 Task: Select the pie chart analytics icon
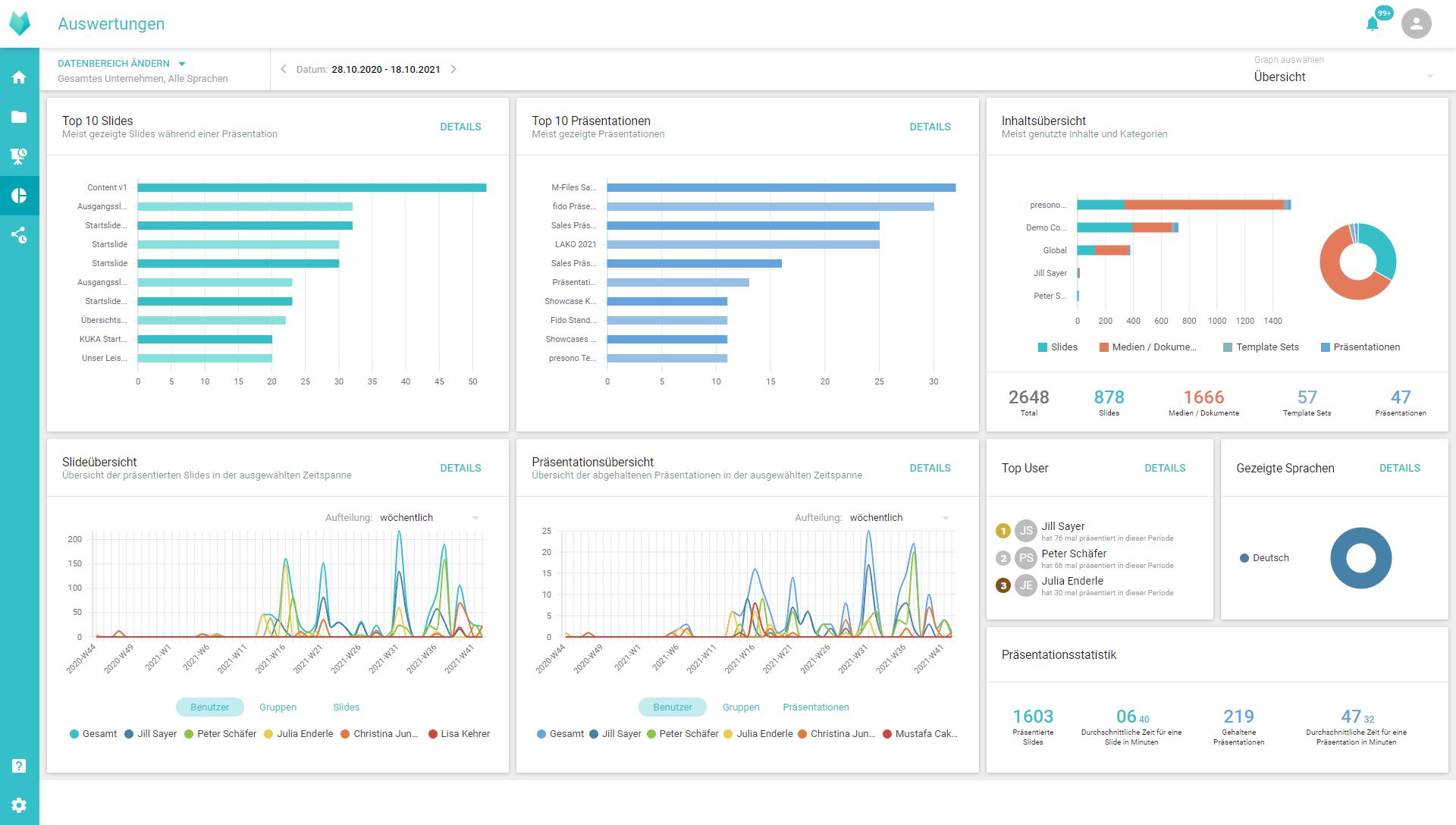click(19, 196)
